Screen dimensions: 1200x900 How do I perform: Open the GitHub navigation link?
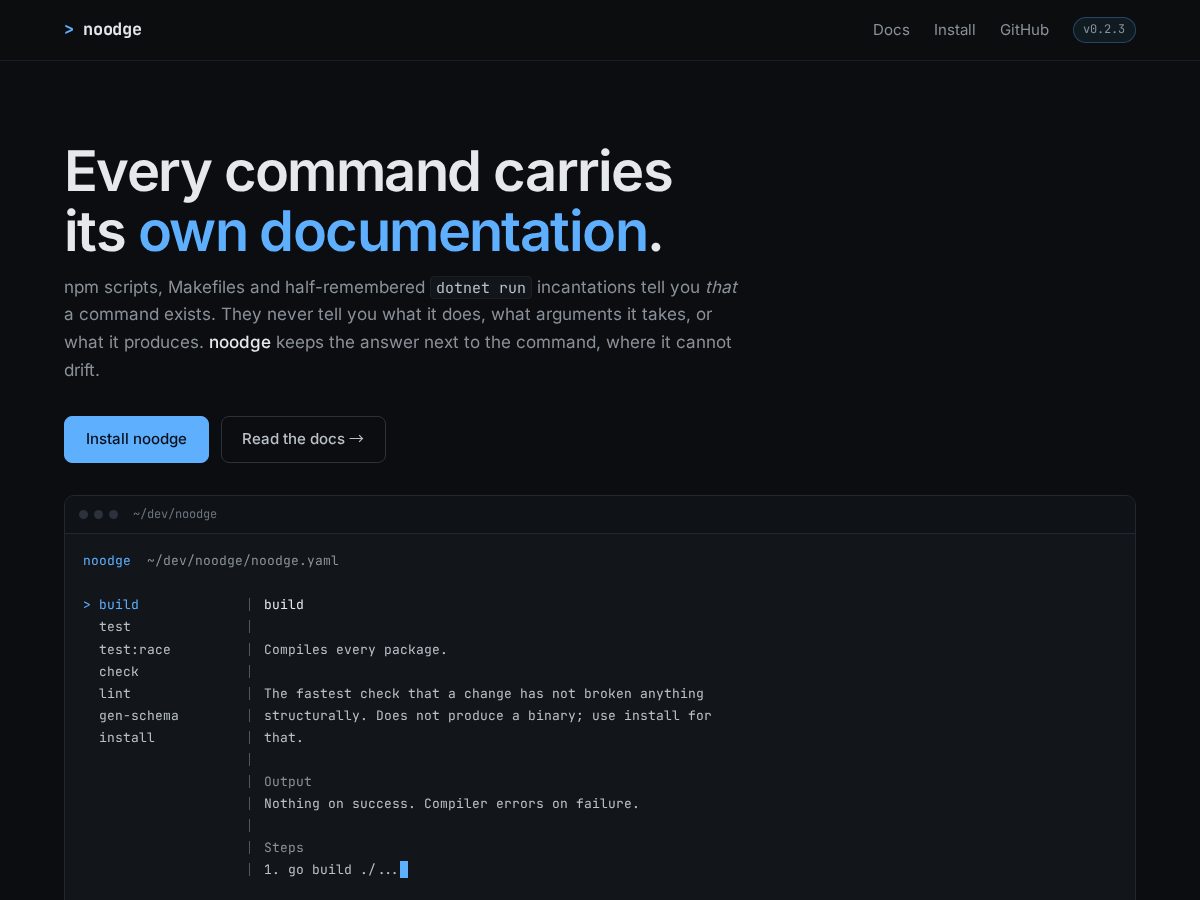[1024, 30]
